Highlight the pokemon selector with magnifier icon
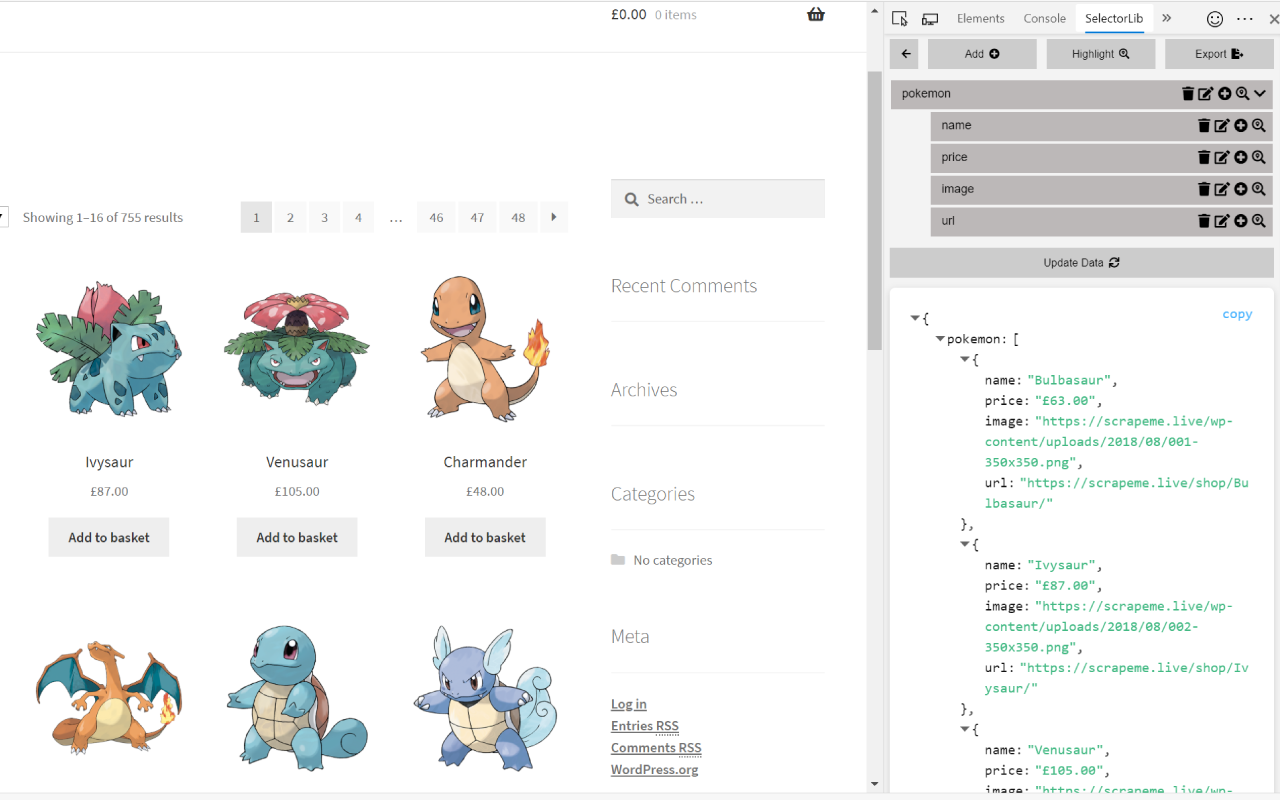 coord(1242,94)
